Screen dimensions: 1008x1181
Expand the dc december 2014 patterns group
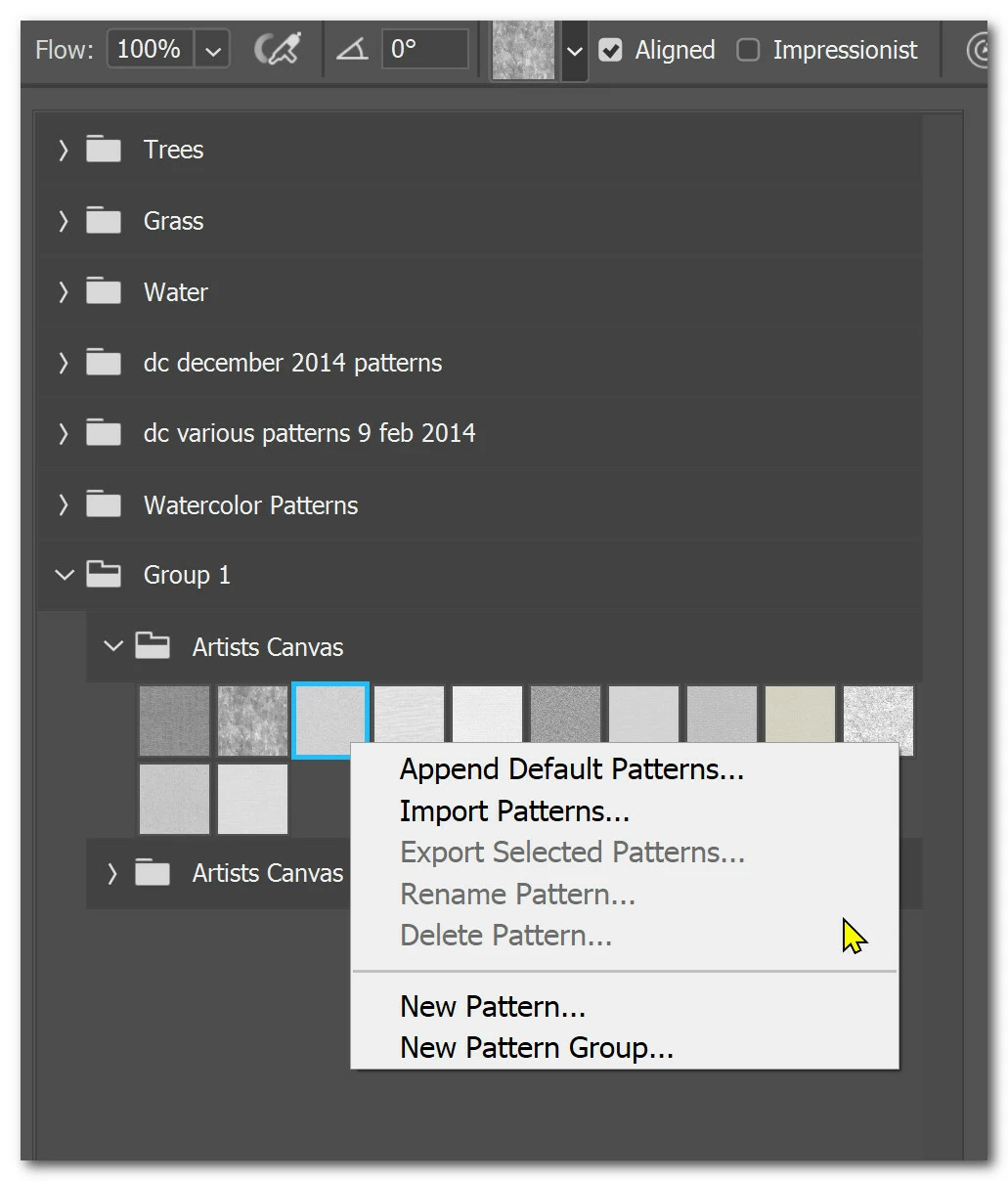pos(64,363)
